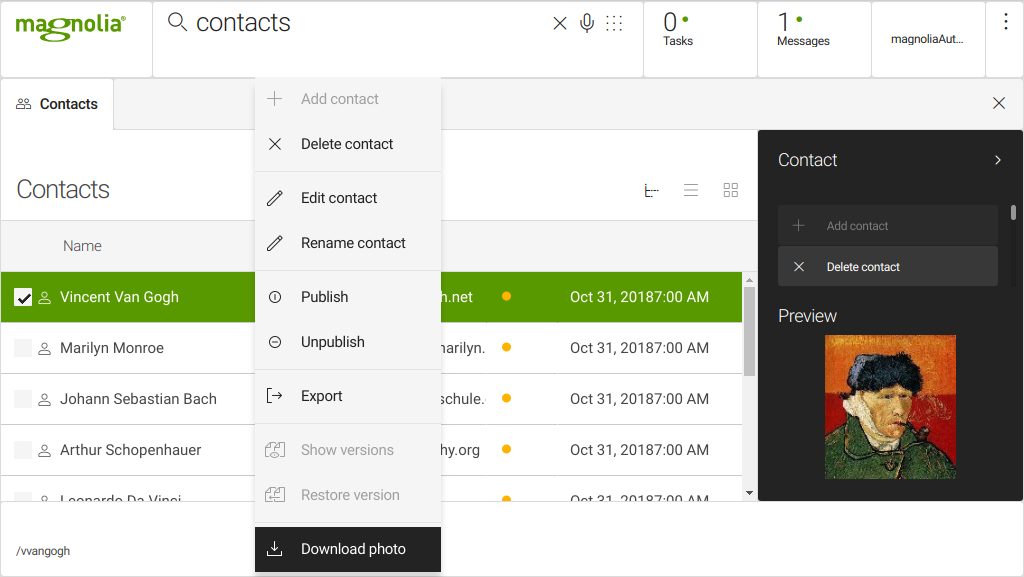1024x577 pixels.
Task: Uncheck the Vincent Van Gogh row checkbox
Action: 23,297
